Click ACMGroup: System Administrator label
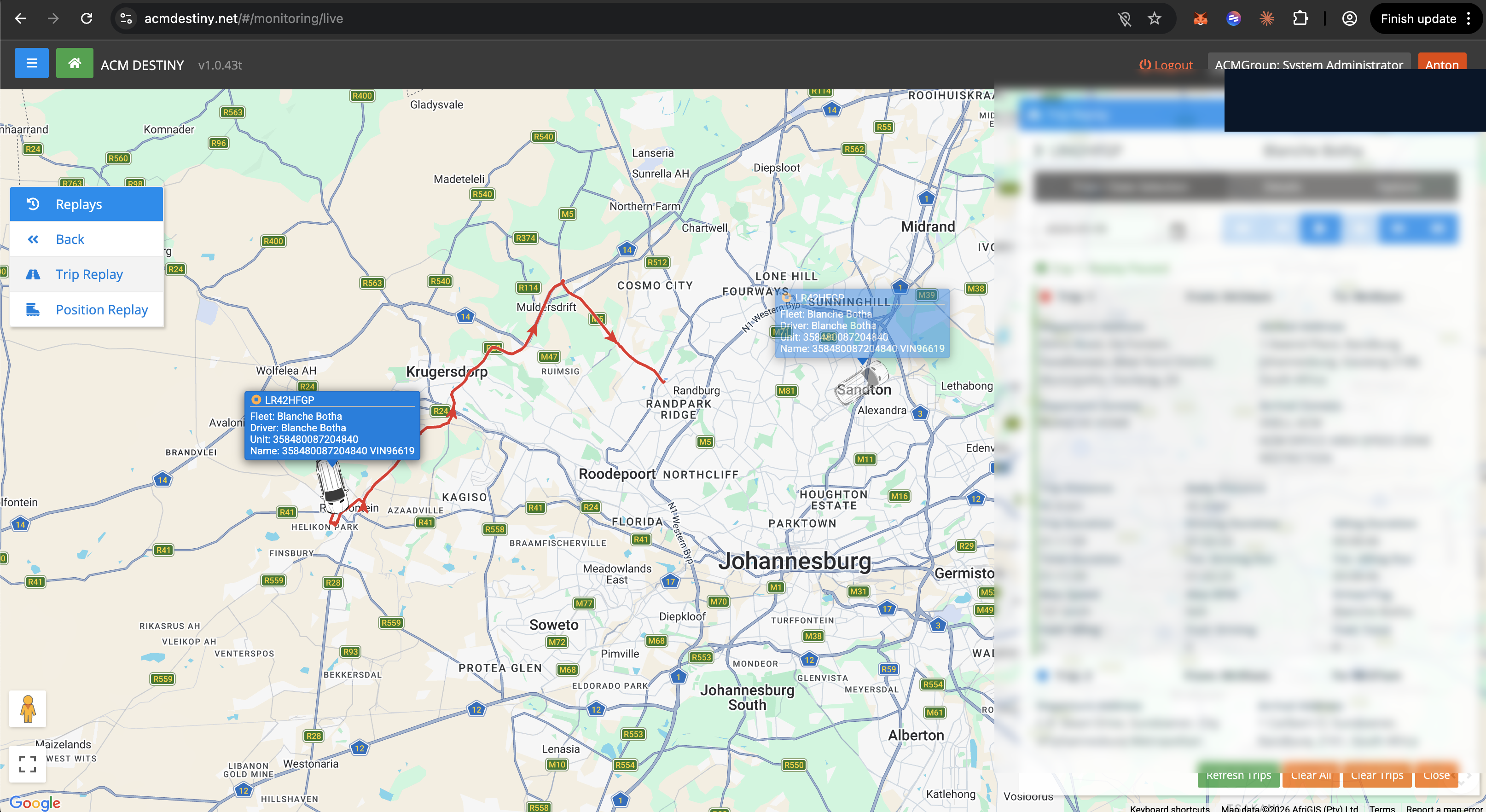The image size is (1486, 812). click(1308, 64)
